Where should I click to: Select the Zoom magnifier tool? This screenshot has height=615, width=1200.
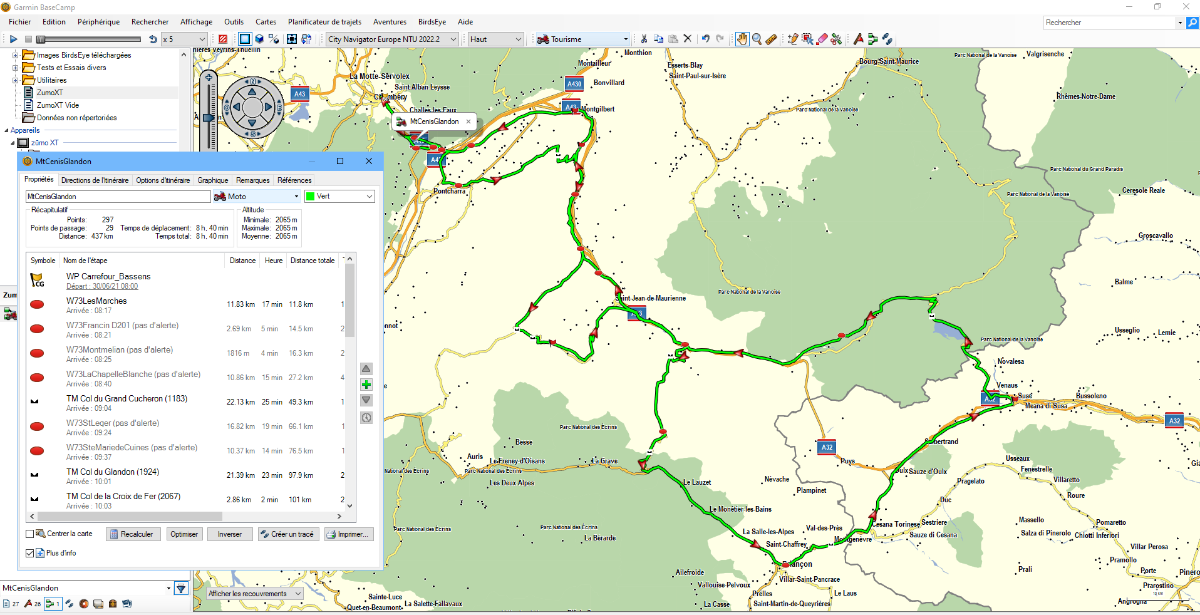point(757,39)
